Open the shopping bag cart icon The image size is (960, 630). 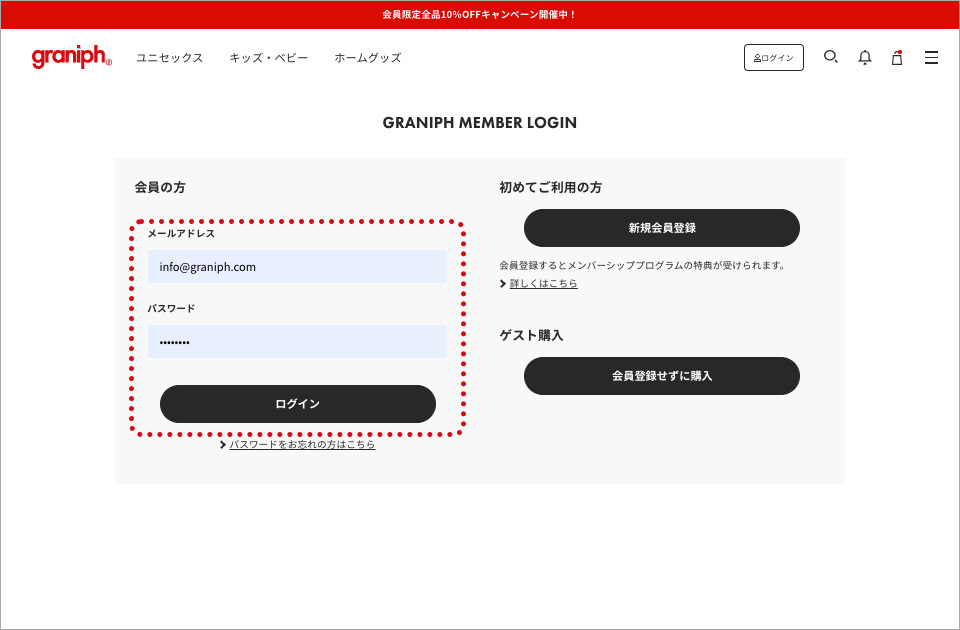pyautogui.click(x=897, y=58)
